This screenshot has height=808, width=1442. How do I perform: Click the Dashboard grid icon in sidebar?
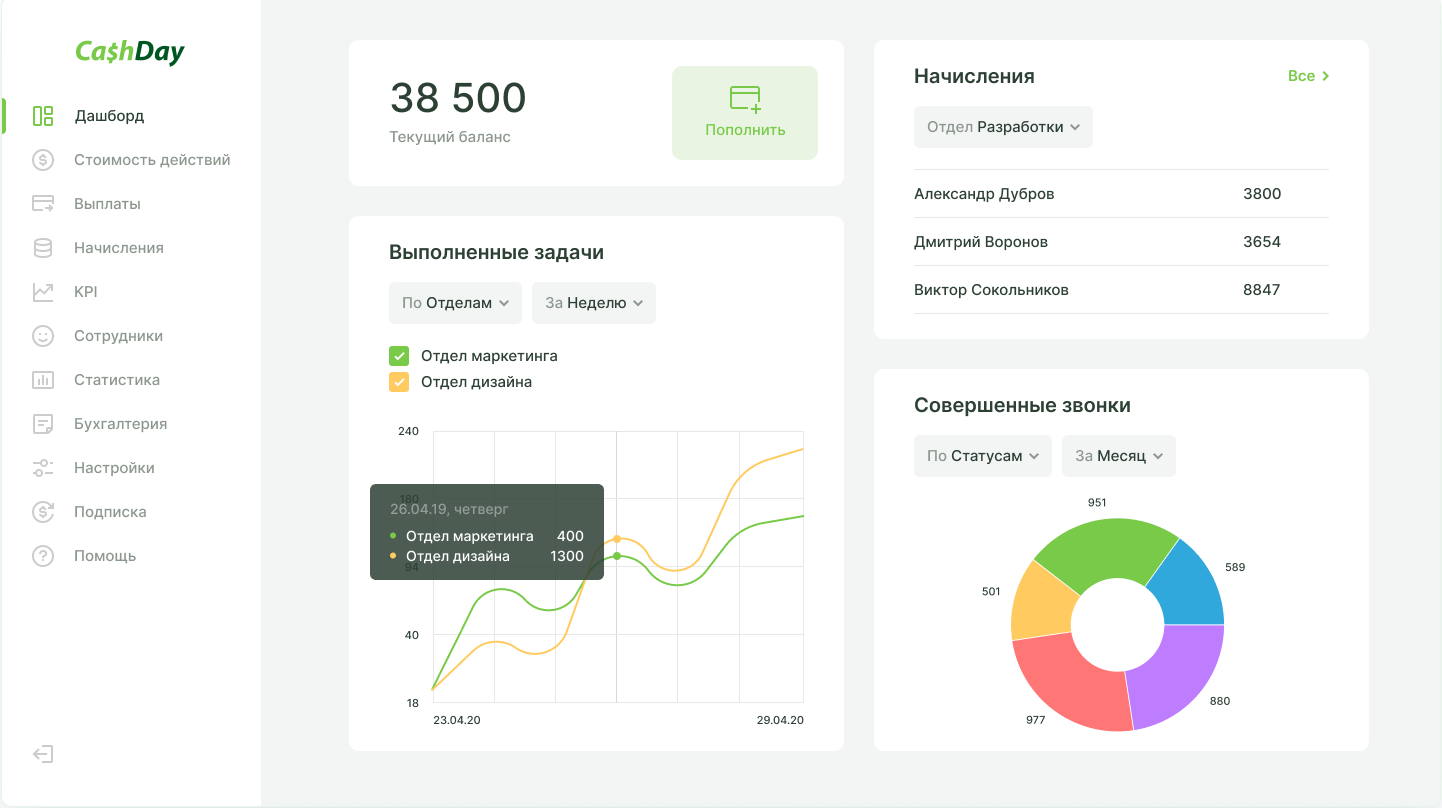[x=43, y=116]
